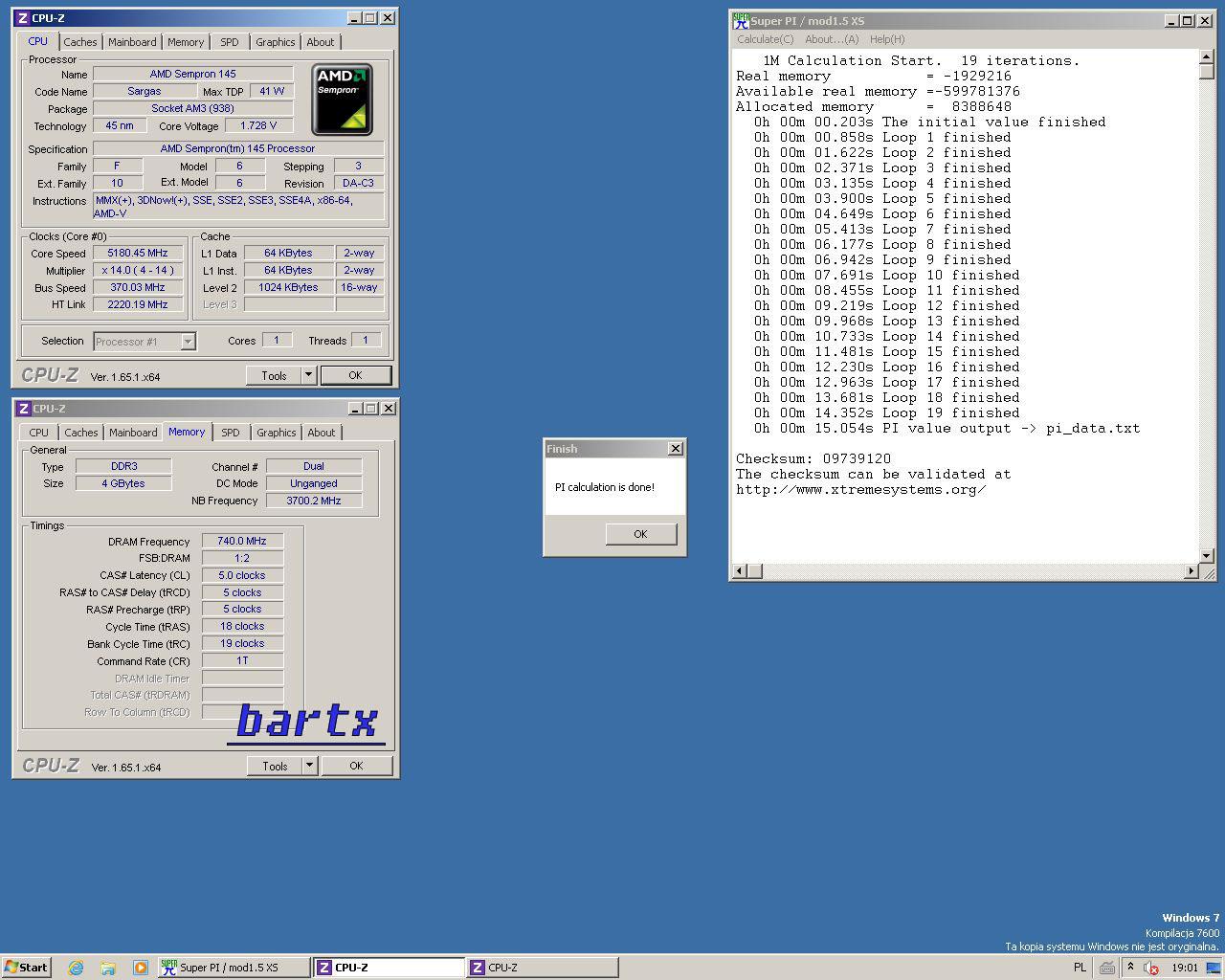Click OK in the lower CPU-Z Memory window
Image resolution: width=1225 pixels, height=980 pixels.
pos(356,766)
